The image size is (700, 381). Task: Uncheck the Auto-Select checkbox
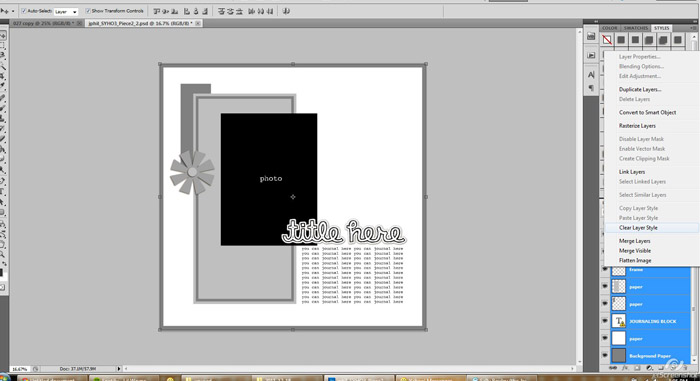pyautogui.click(x=24, y=11)
